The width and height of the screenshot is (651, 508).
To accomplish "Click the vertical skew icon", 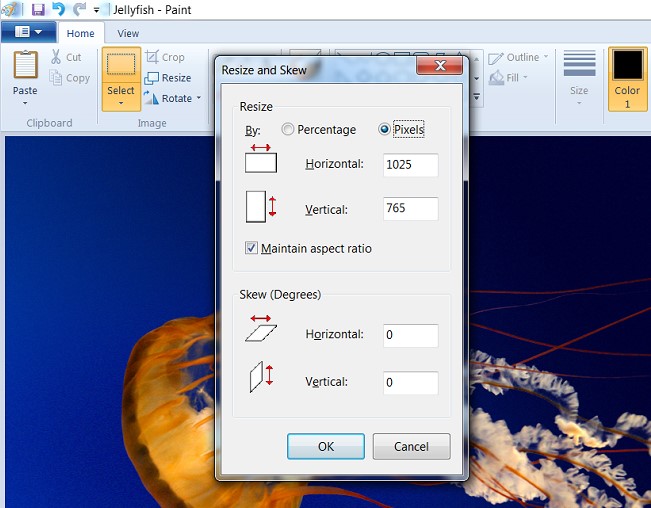I will tap(261, 377).
